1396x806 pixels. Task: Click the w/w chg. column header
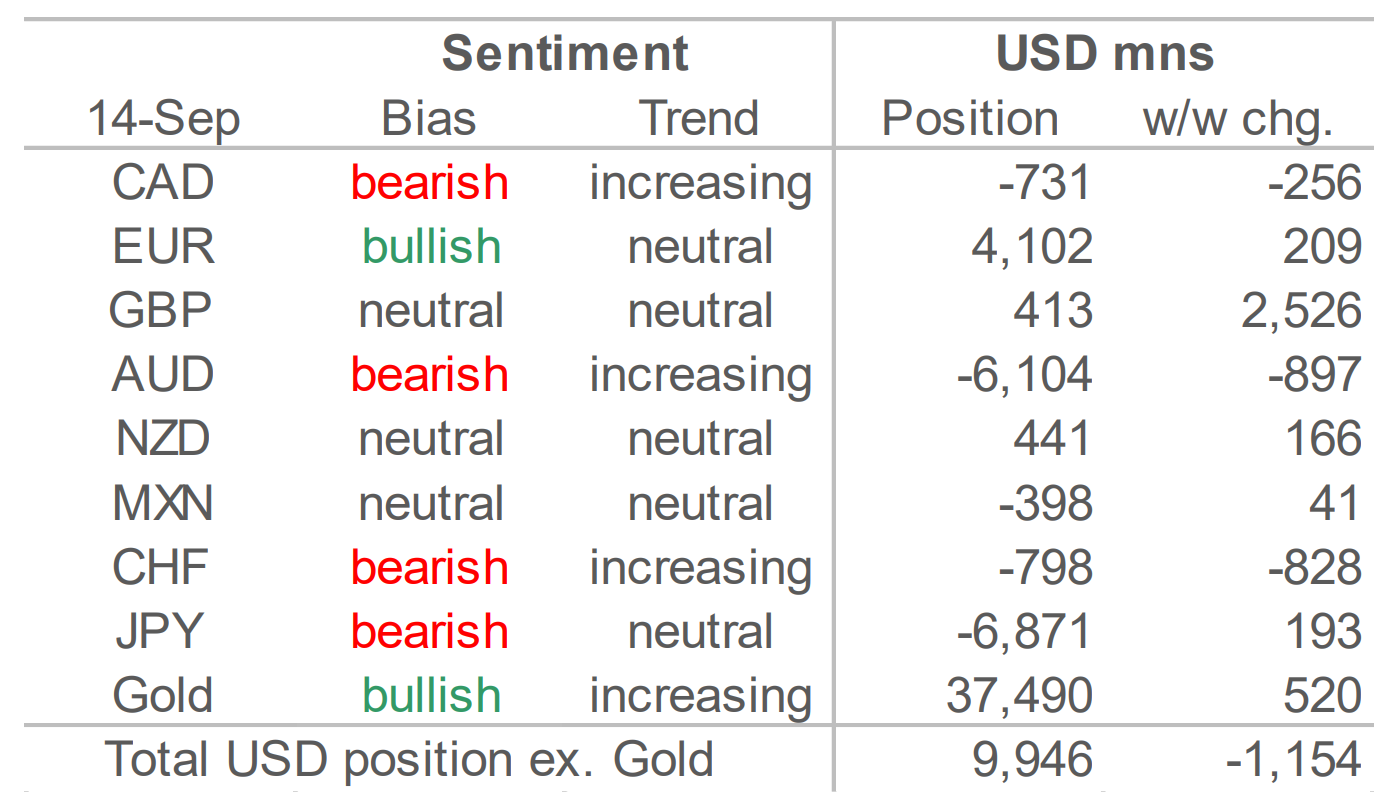pyautogui.click(x=1239, y=119)
